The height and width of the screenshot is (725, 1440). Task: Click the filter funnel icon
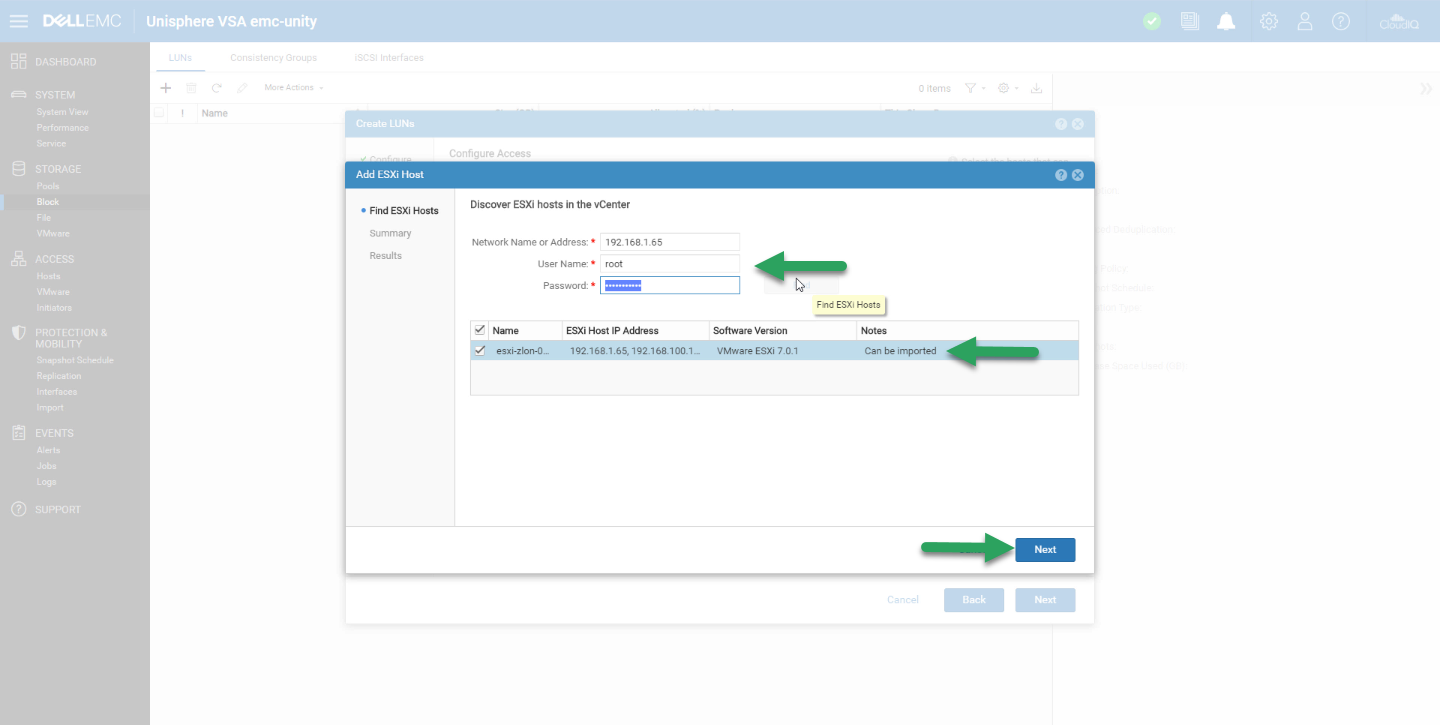coord(970,88)
